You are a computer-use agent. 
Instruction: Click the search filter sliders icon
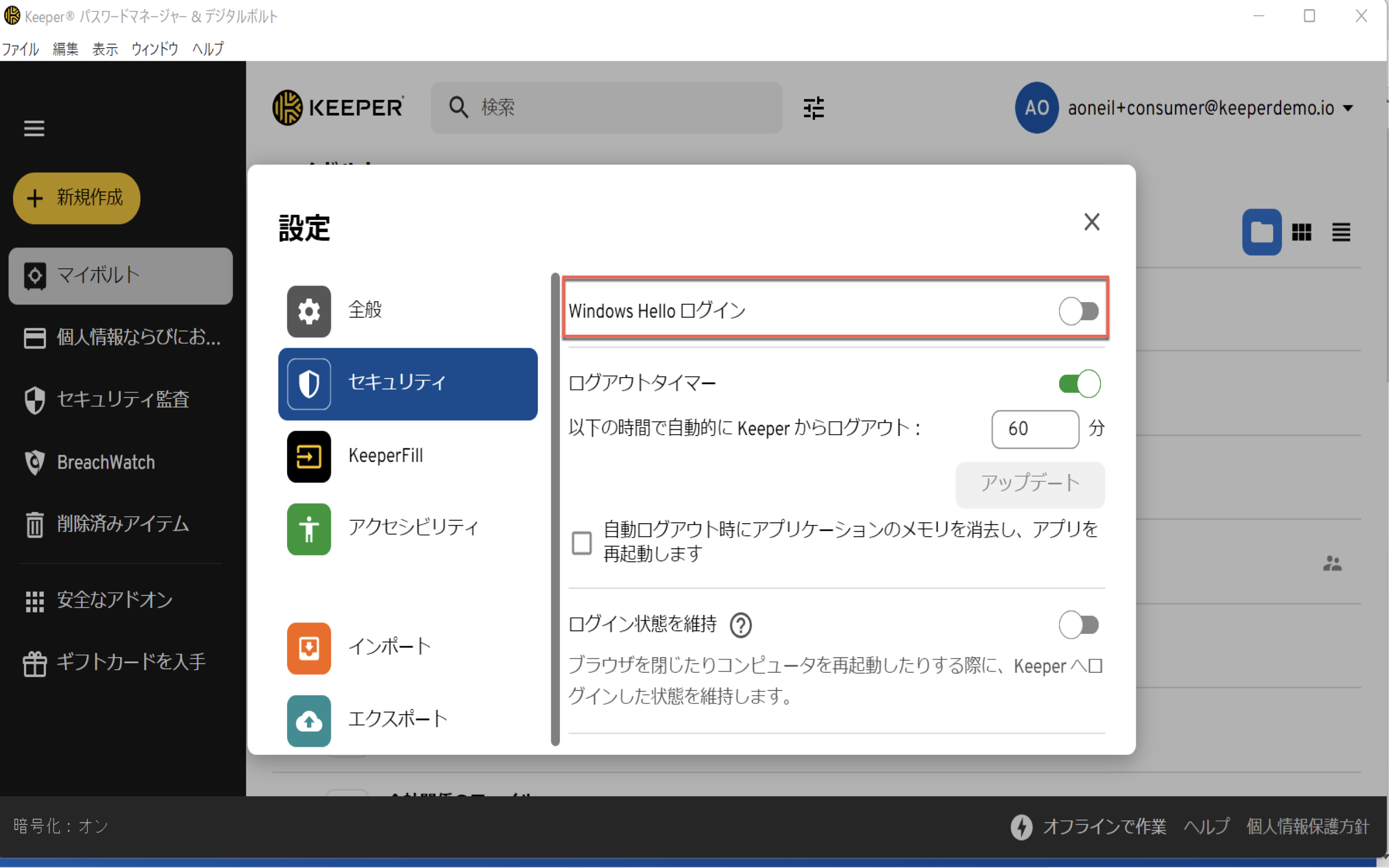pos(813,108)
